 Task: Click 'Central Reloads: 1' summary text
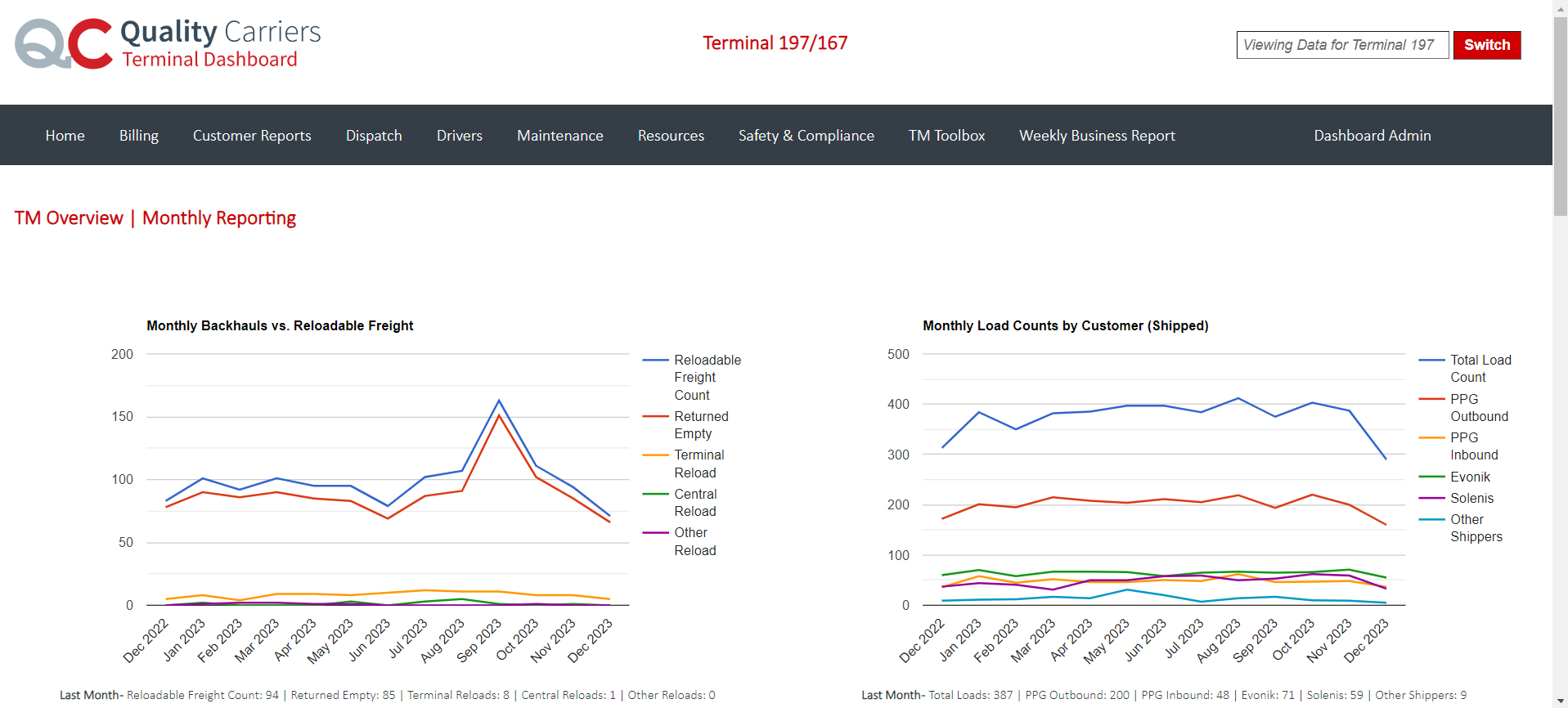tap(568, 695)
